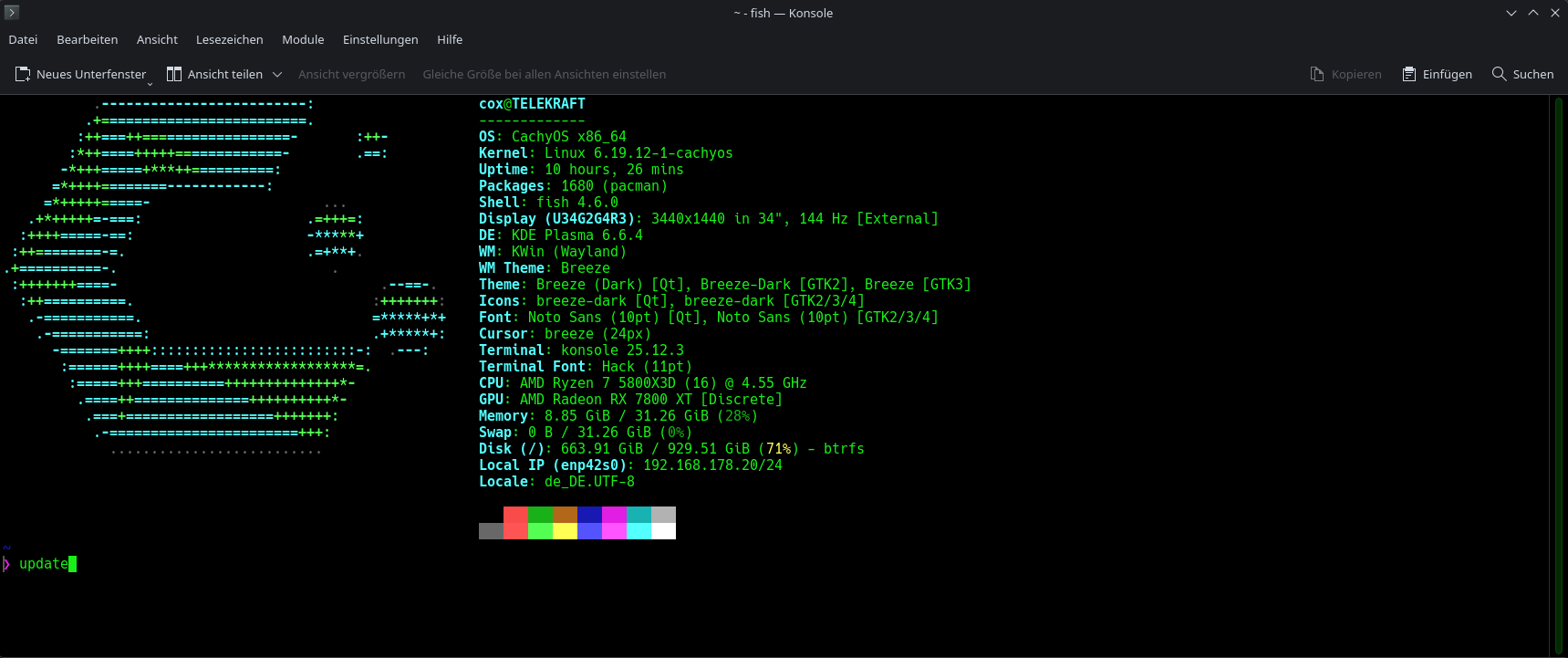
Task: Click packages value 1680 (pacman)
Action: [x=614, y=186]
